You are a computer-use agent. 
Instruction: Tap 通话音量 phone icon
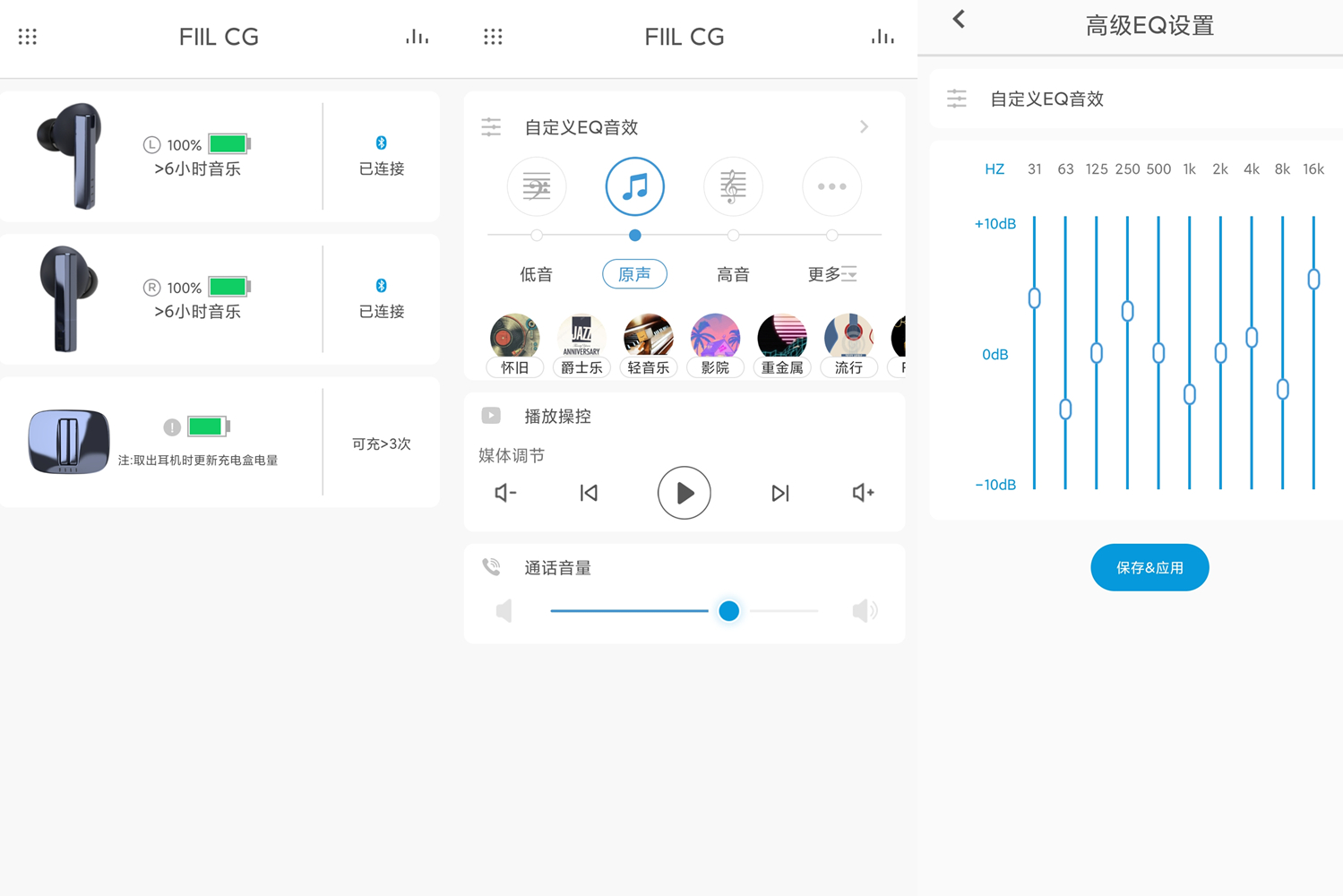(491, 567)
